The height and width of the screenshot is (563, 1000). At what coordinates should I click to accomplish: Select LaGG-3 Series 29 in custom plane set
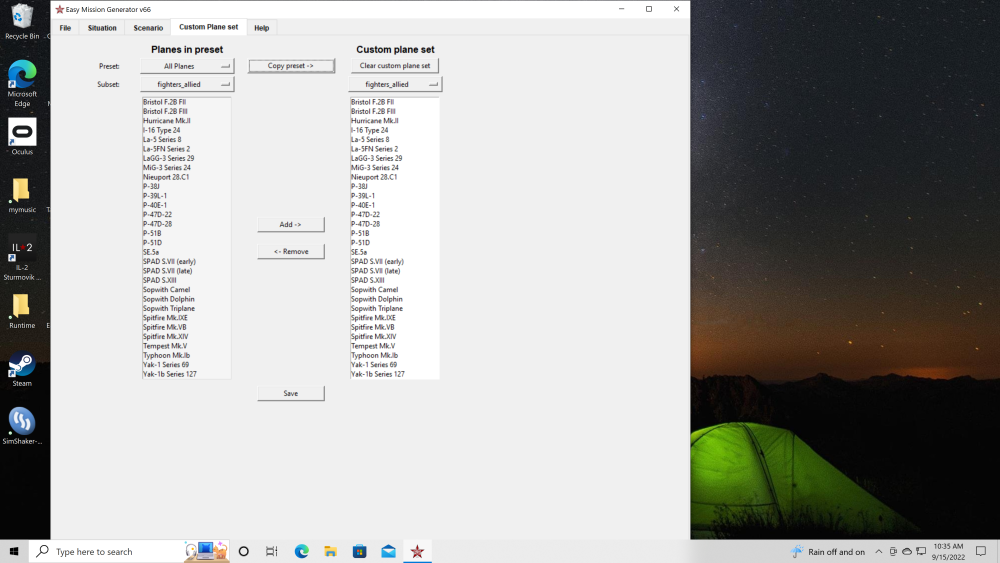[376, 158]
